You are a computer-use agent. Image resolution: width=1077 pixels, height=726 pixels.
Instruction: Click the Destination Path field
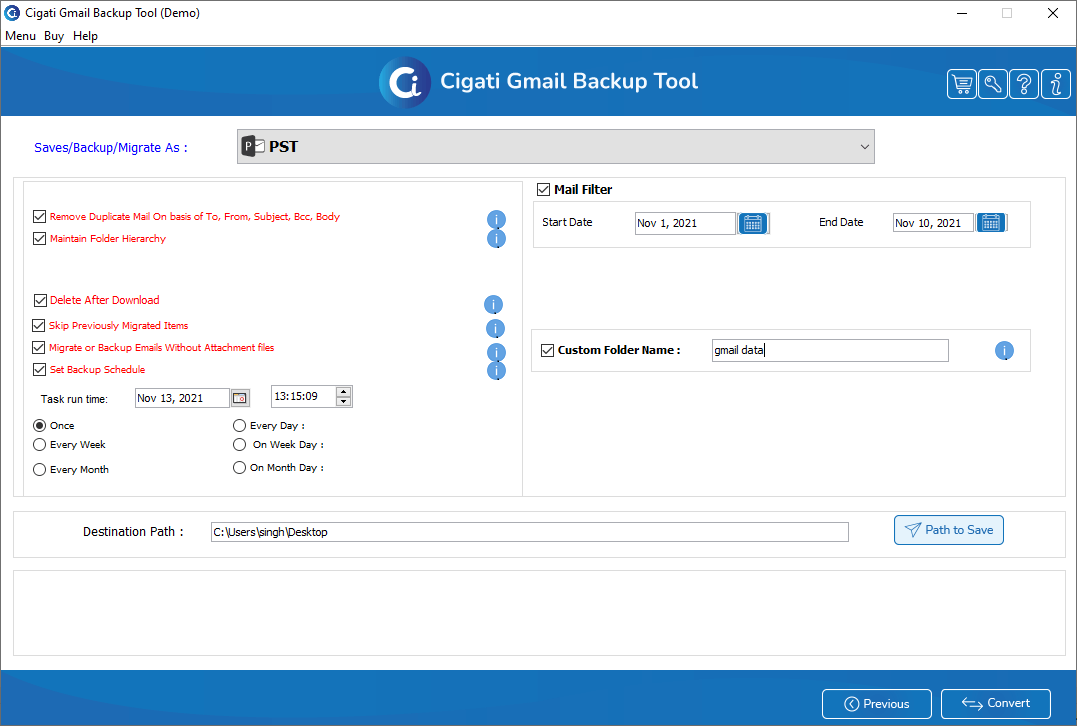click(x=530, y=532)
